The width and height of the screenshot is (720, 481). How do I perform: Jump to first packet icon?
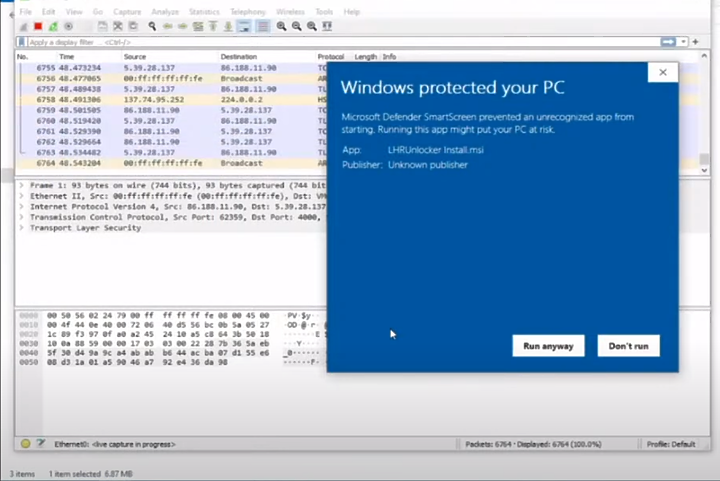point(213,26)
